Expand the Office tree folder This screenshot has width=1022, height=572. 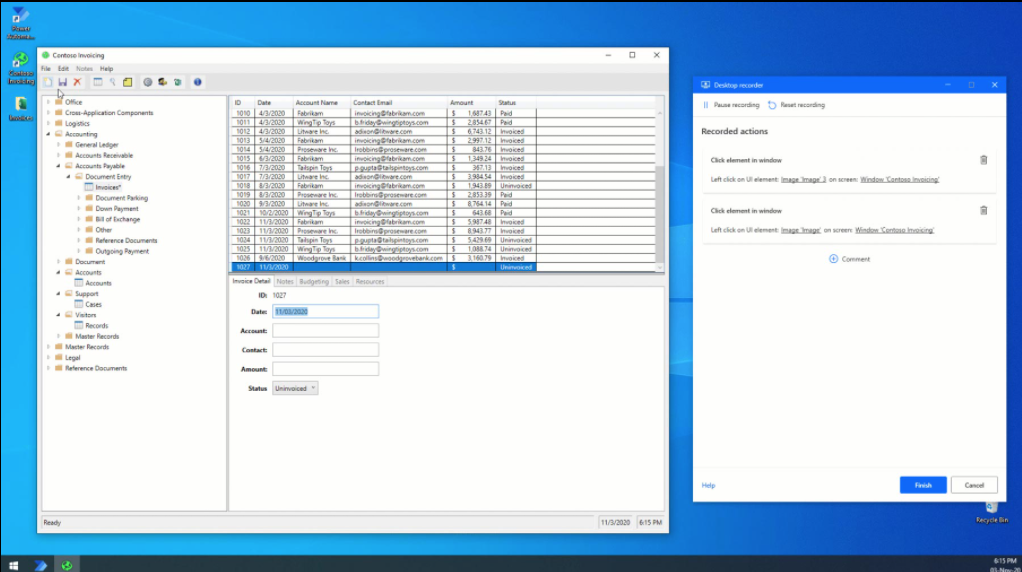point(48,102)
